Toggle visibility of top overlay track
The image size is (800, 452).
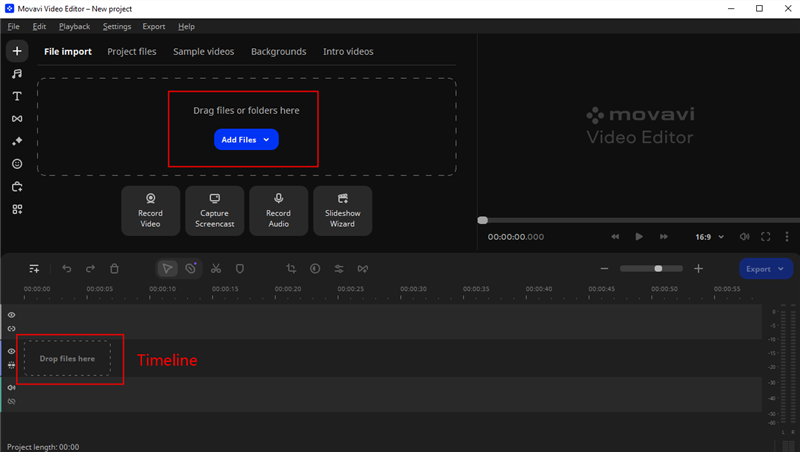pyautogui.click(x=11, y=315)
